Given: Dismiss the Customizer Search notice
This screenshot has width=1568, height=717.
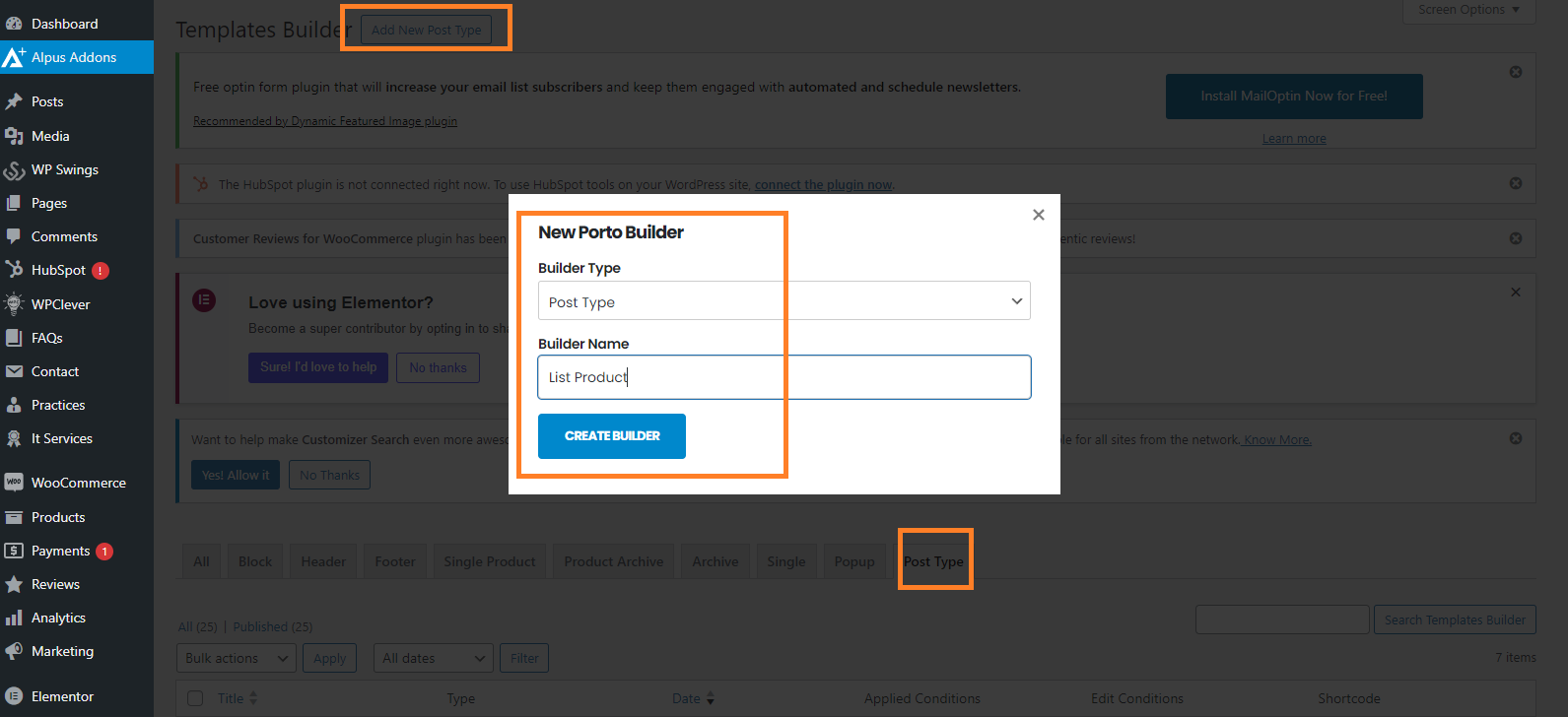Looking at the screenshot, I should pyautogui.click(x=1516, y=438).
